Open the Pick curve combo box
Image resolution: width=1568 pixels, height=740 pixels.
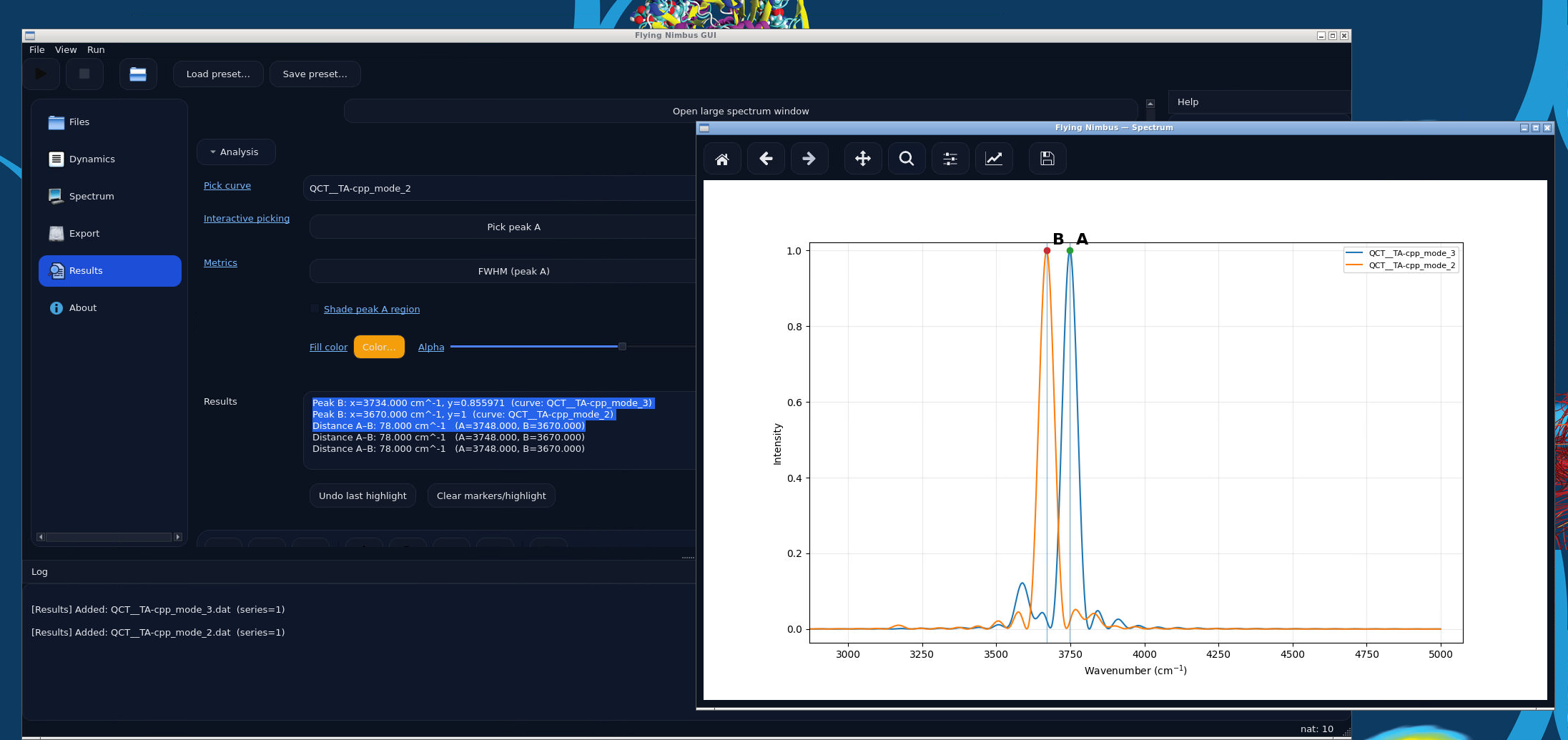499,188
